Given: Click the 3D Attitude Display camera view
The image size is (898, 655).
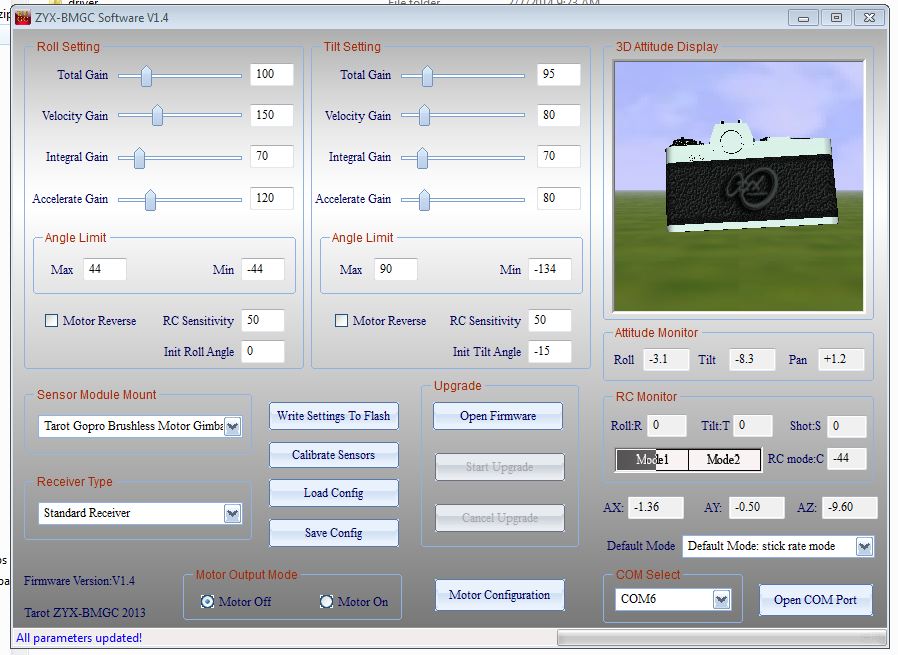Looking at the screenshot, I should point(738,186).
